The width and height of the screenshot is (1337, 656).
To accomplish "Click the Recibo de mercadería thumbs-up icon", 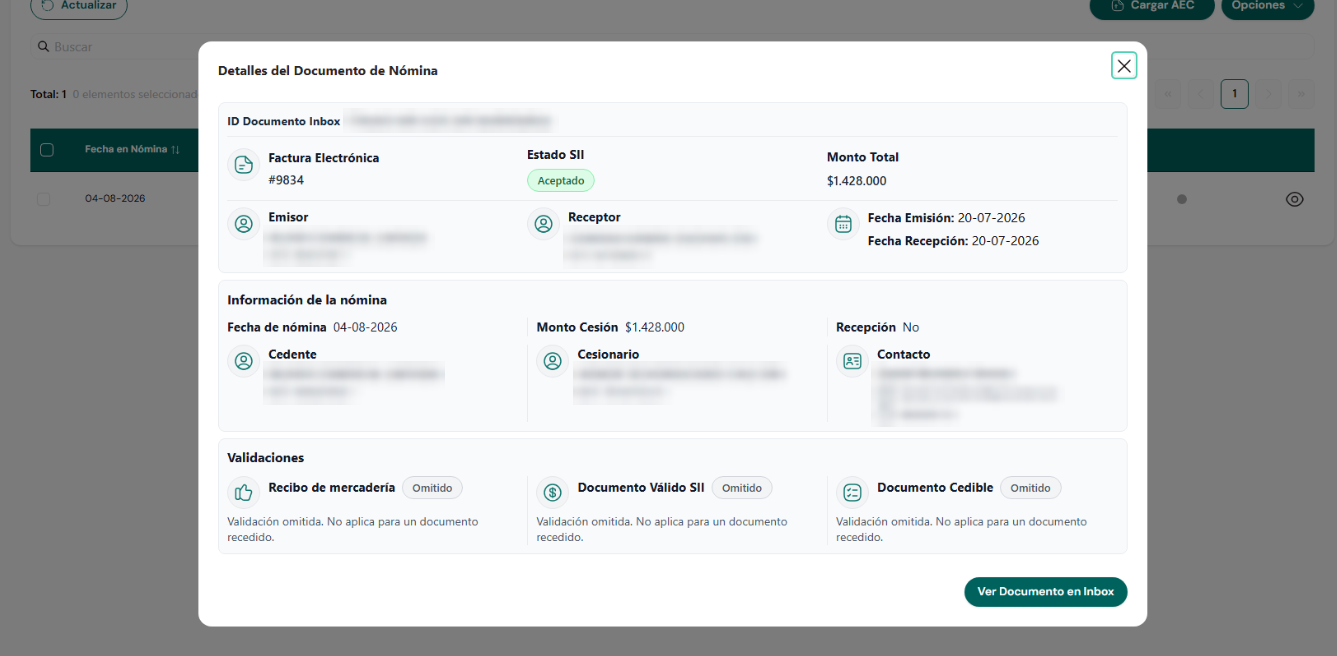I will [243, 492].
